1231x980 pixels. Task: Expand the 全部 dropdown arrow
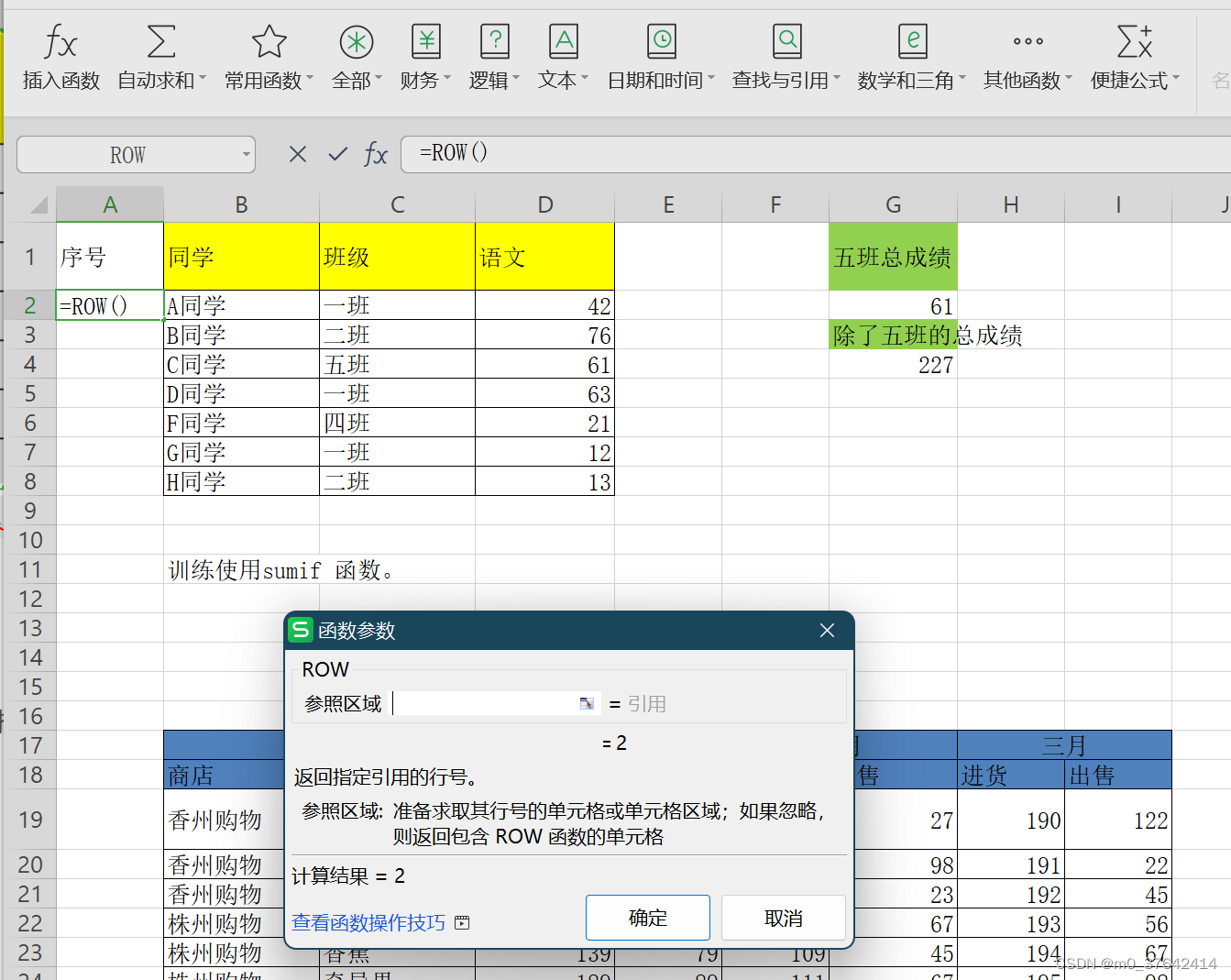[x=379, y=79]
